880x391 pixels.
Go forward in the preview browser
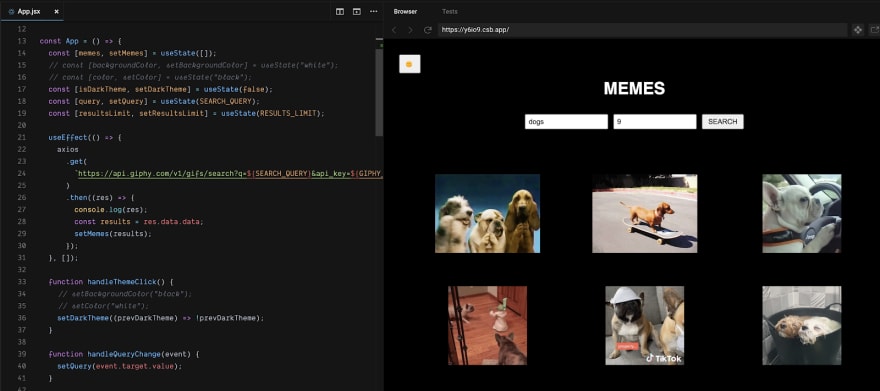coord(410,30)
